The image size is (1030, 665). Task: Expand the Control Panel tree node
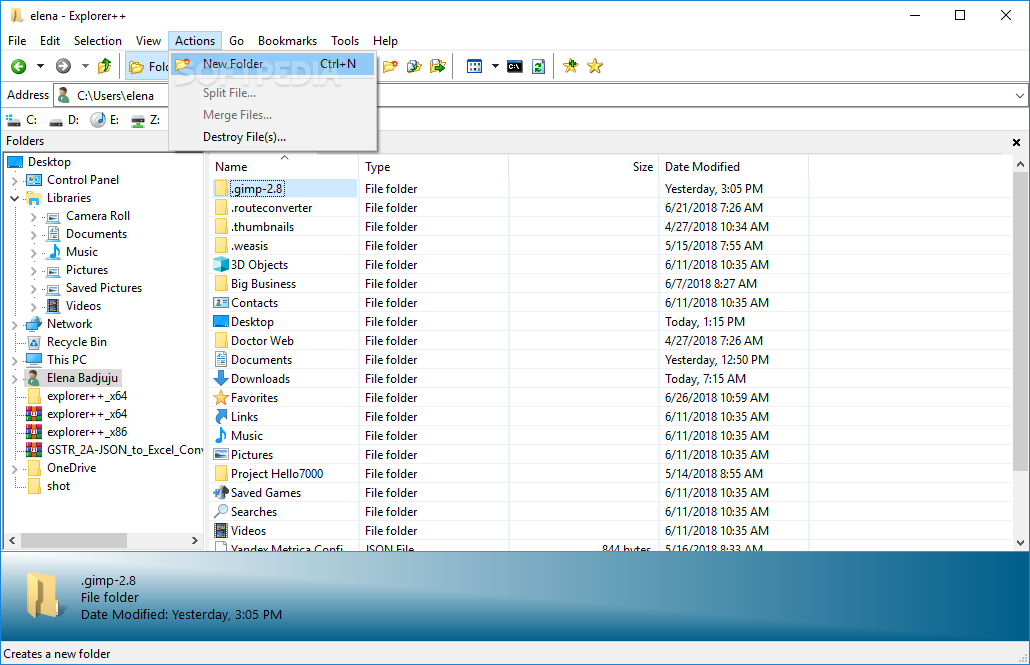point(14,180)
